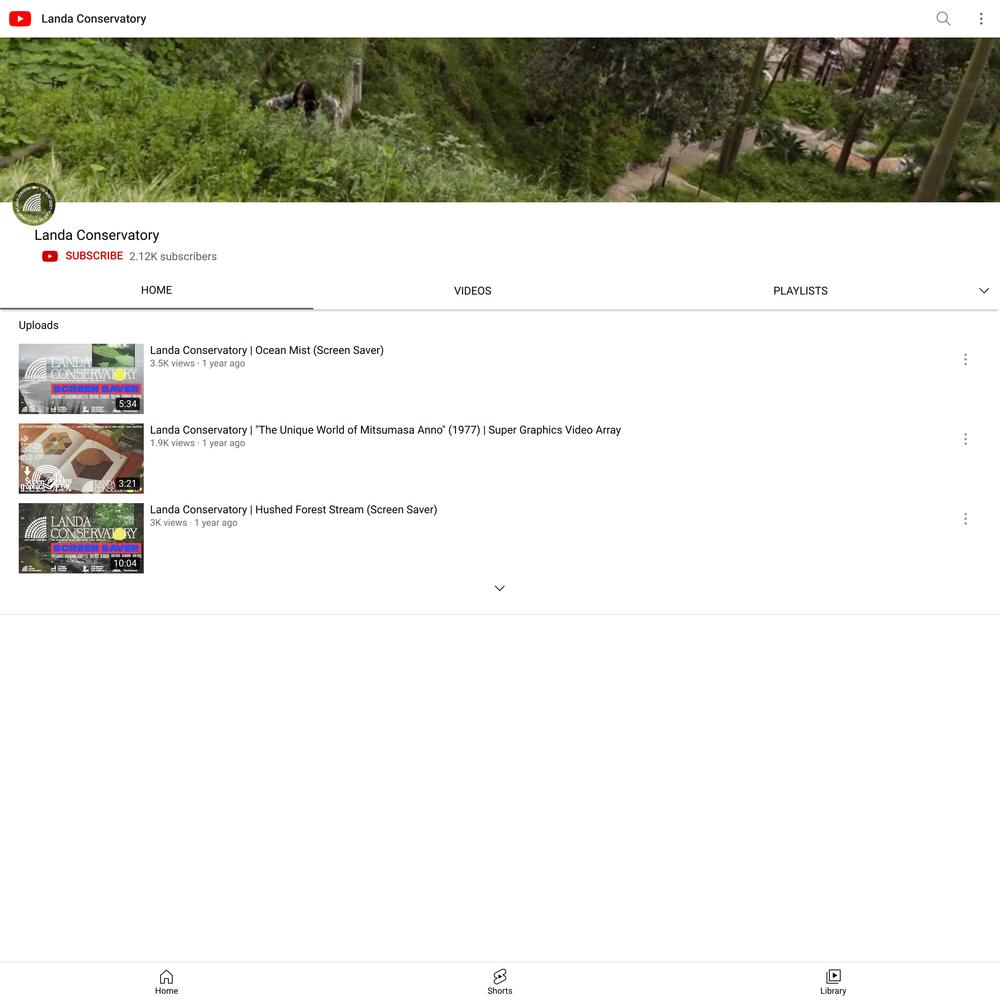Open The Unique World of Mitsumasa Anno title
The width and height of the screenshot is (1000, 1000).
click(x=385, y=430)
